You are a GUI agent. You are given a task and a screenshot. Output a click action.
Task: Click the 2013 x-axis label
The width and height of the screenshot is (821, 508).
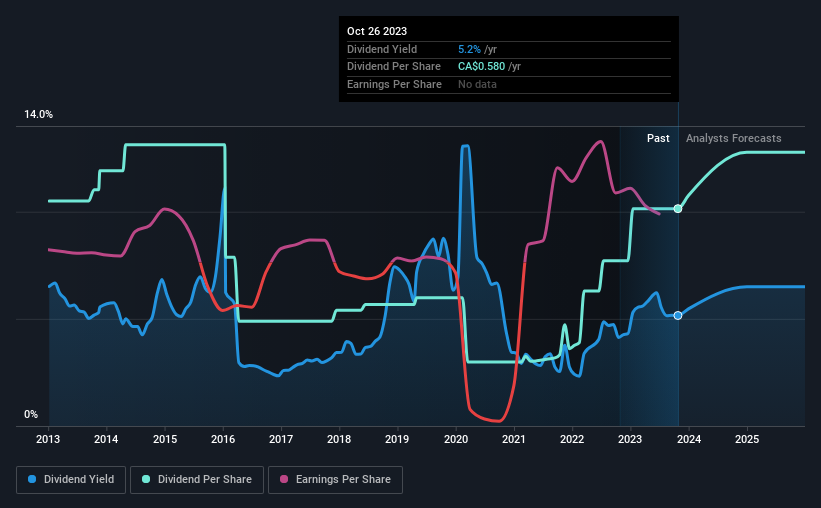pyautogui.click(x=48, y=439)
